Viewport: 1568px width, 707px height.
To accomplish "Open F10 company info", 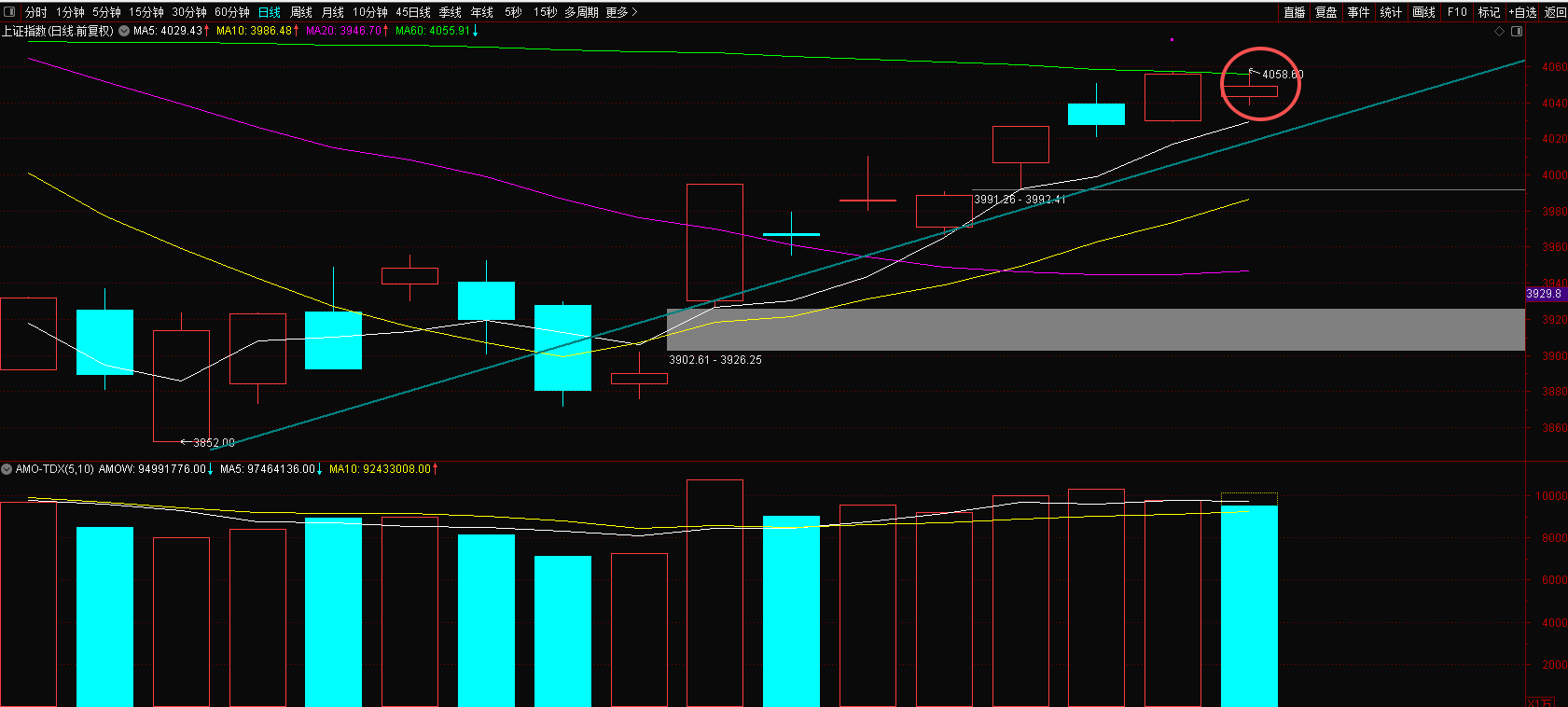I will 1456,12.
